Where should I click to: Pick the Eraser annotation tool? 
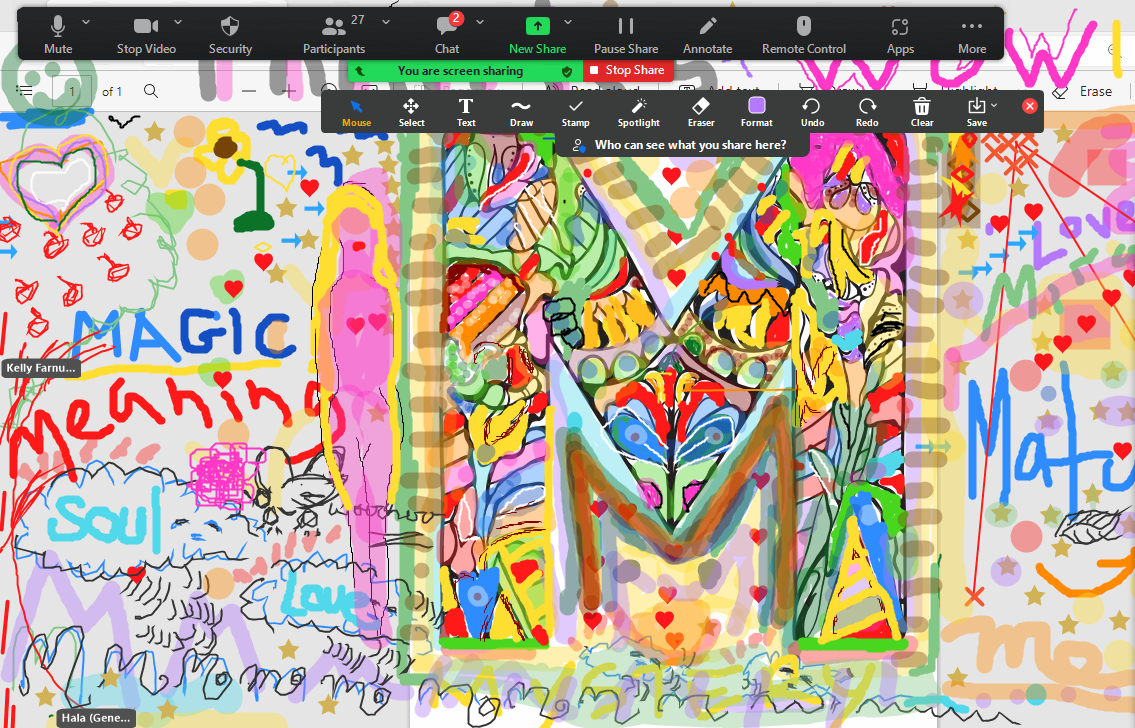coord(701,112)
